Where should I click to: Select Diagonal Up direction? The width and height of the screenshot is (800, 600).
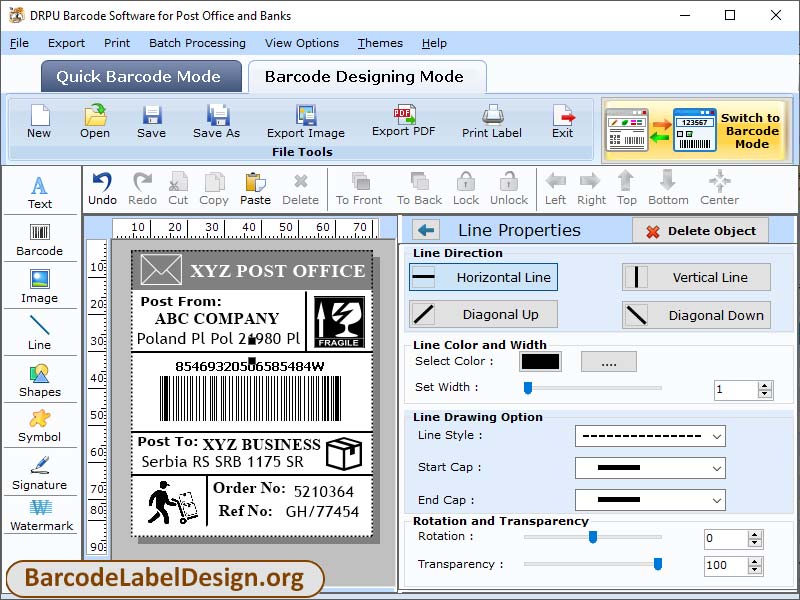point(483,314)
